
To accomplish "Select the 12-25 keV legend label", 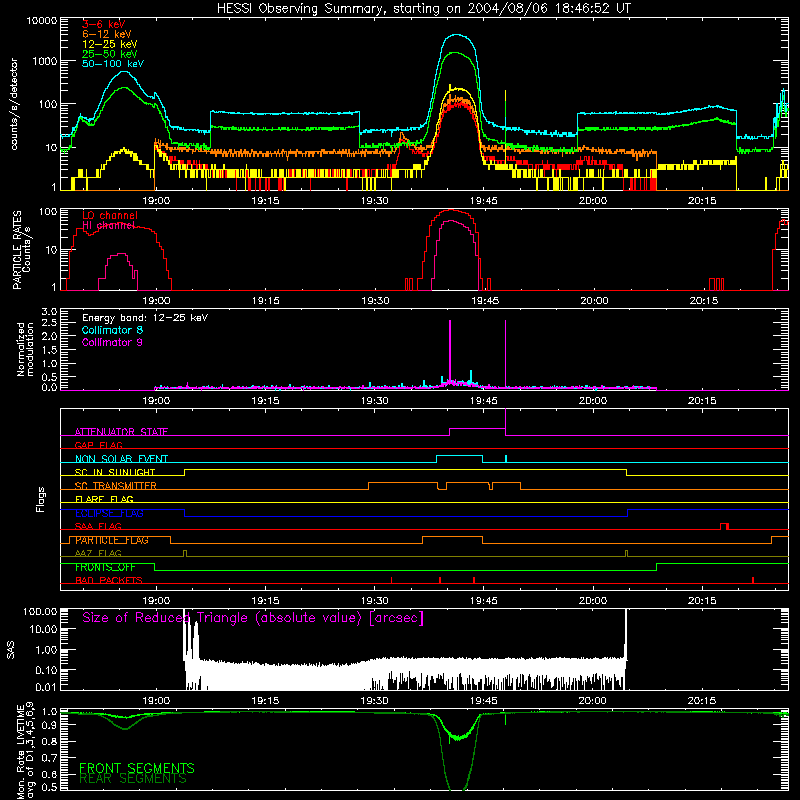I will [x=110, y=44].
